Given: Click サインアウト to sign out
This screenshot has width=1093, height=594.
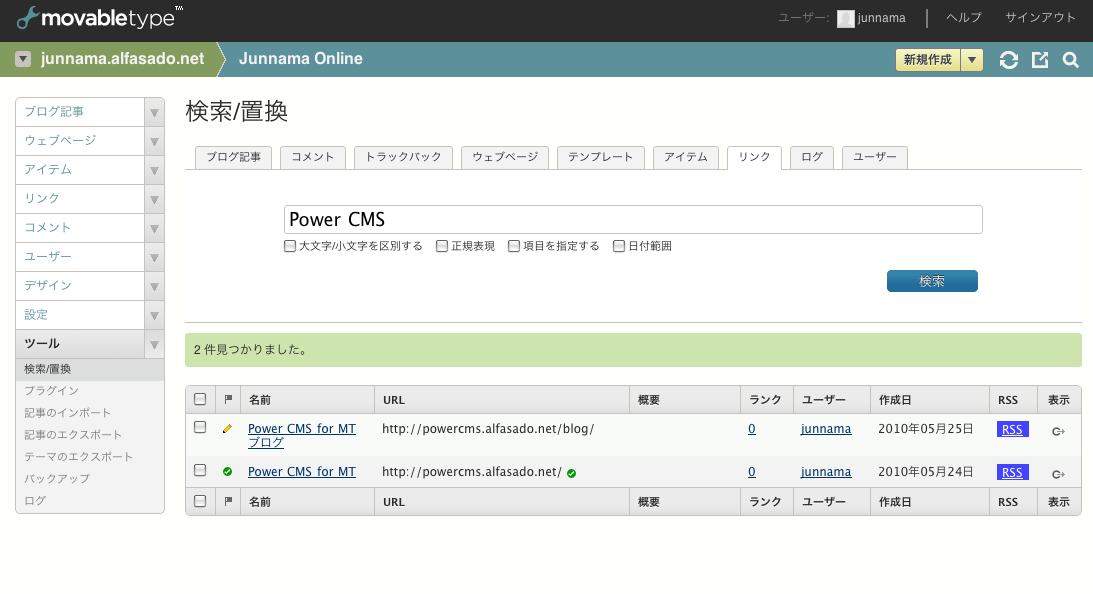Looking at the screenshot, I should tap(1040, 18).
